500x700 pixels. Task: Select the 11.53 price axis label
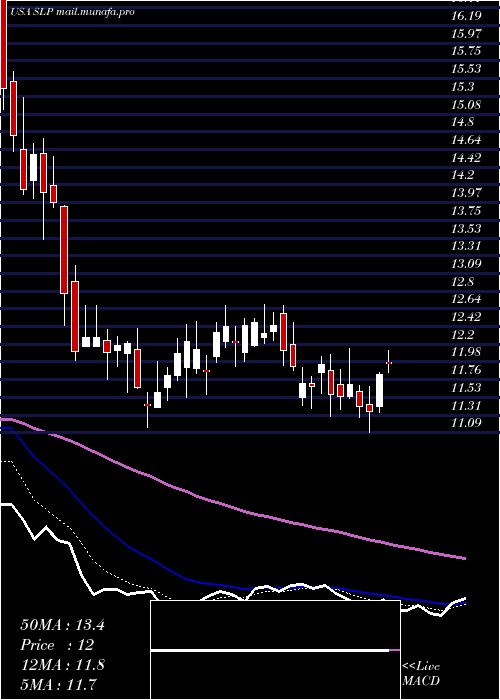466,388
